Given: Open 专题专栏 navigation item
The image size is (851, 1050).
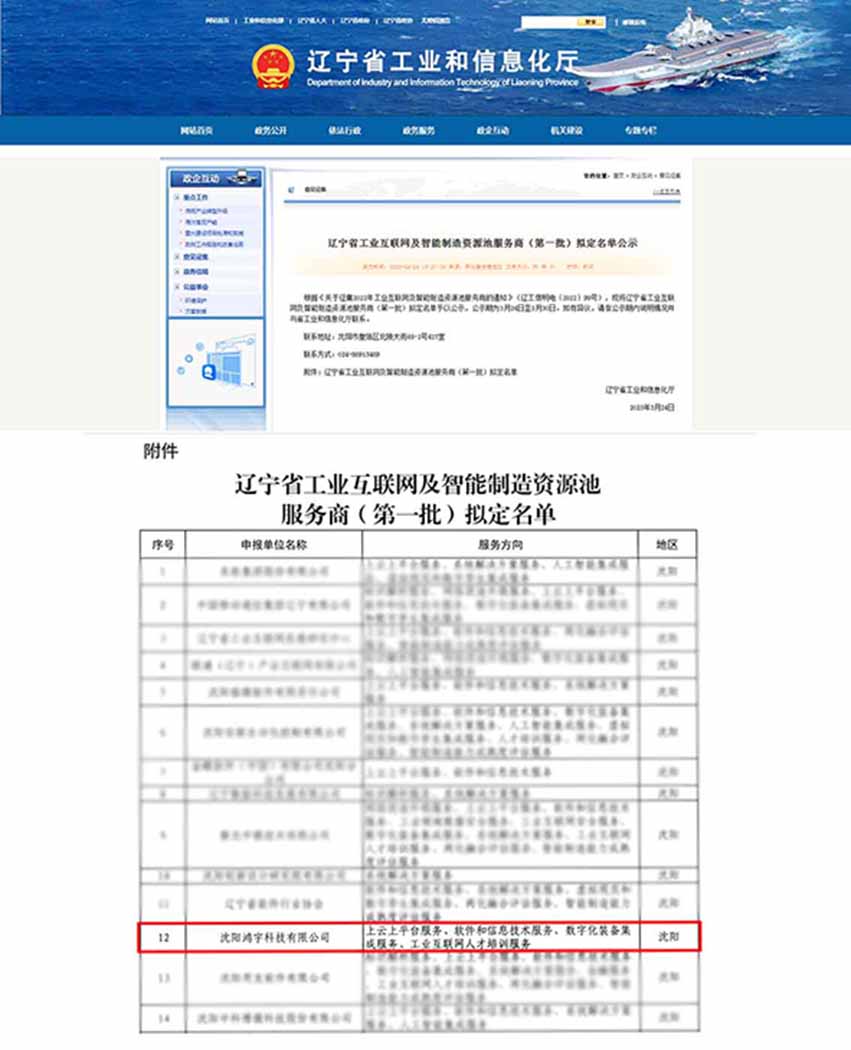Looking at the screenshot, I should click(x=640, y=131).
